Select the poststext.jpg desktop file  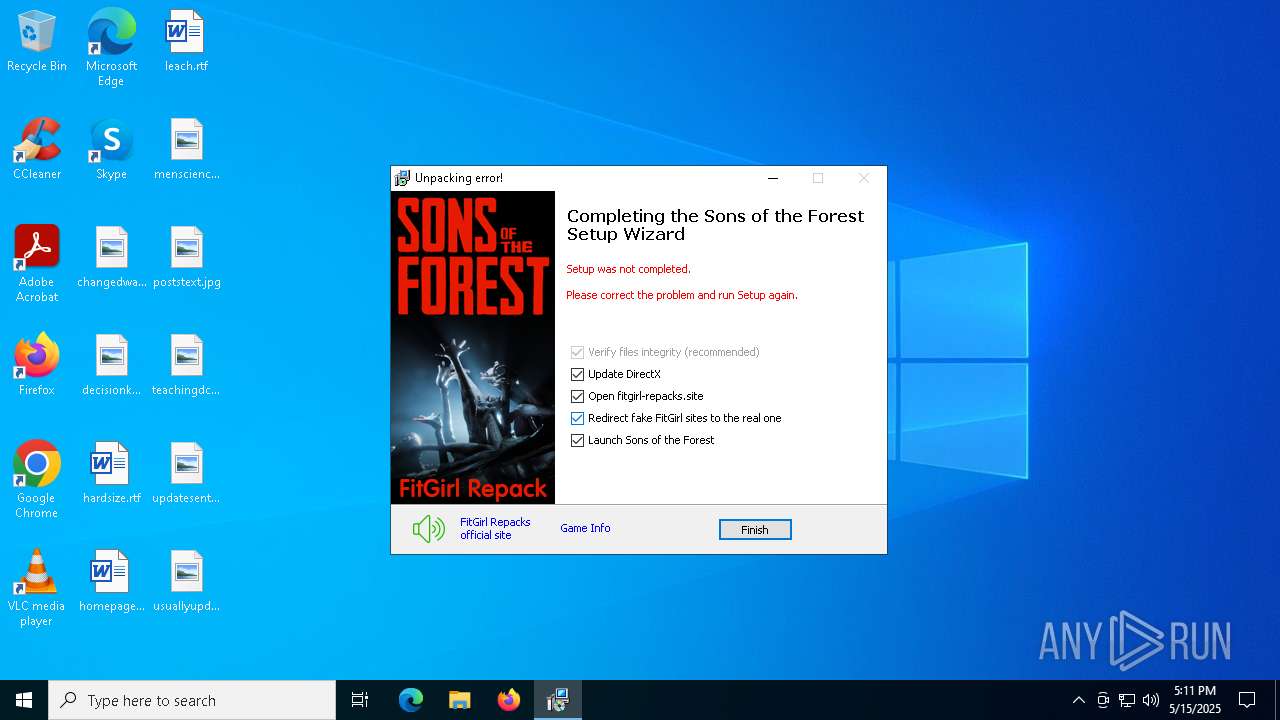click(186, 257)
